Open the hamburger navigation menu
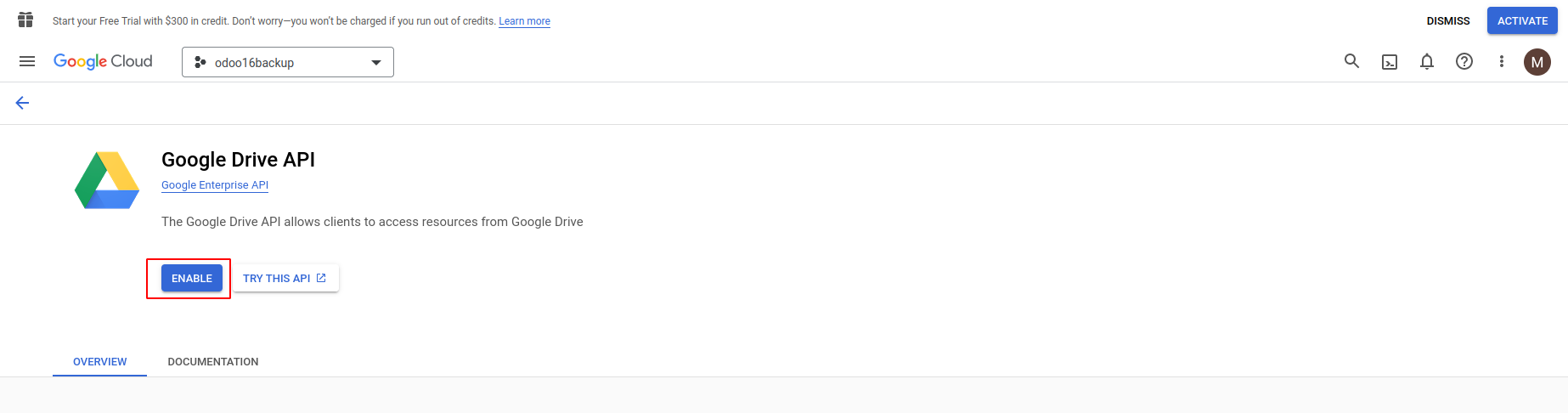 tap(27, 61)
